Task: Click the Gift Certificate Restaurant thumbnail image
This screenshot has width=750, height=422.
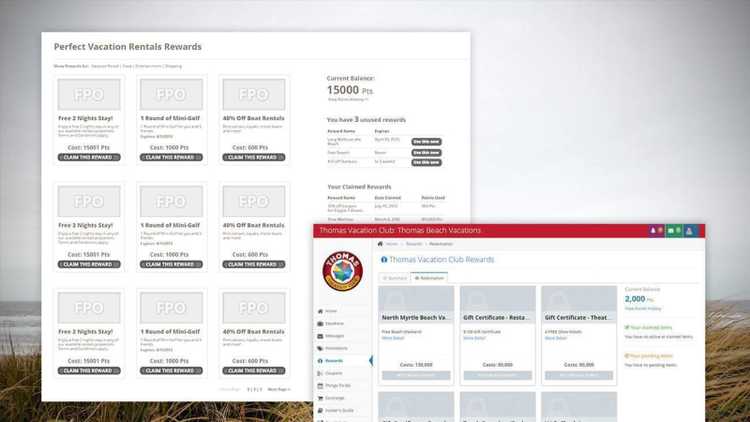Action: pos(497,299)
